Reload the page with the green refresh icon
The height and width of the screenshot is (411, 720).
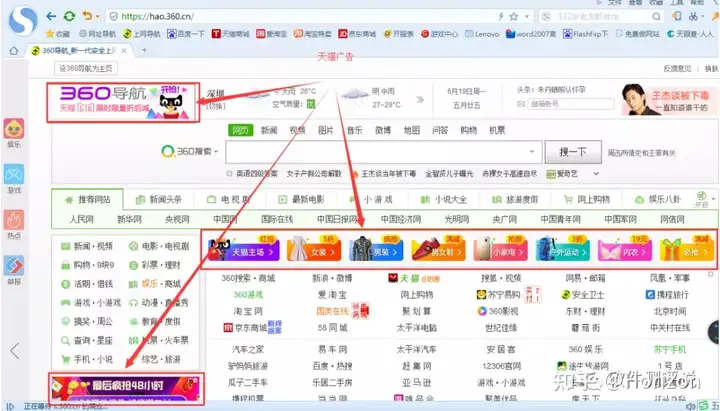(69, 17)
